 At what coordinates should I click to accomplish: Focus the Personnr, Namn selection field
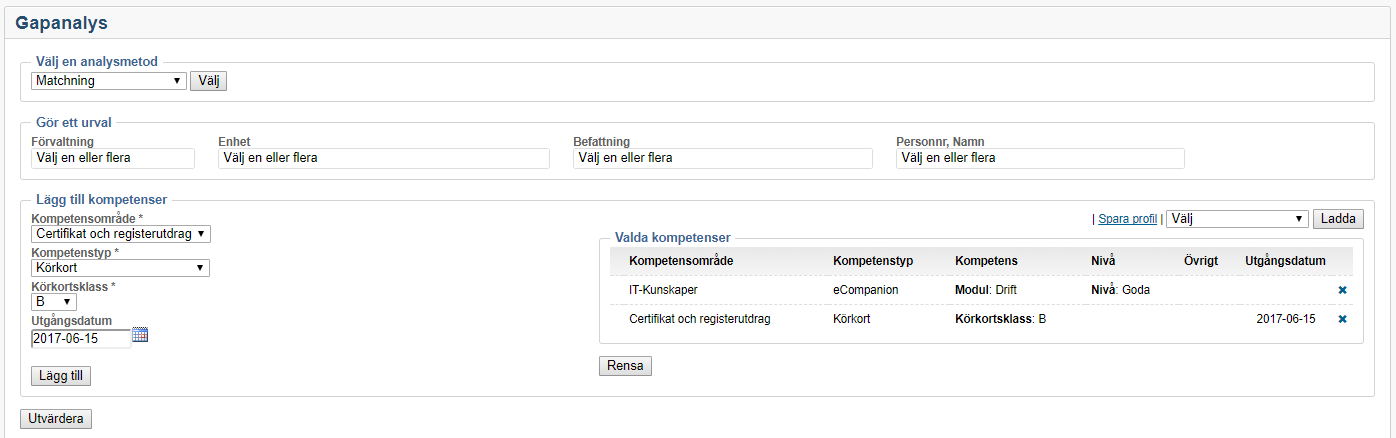pyautogui.click(x=1040, y=158)
